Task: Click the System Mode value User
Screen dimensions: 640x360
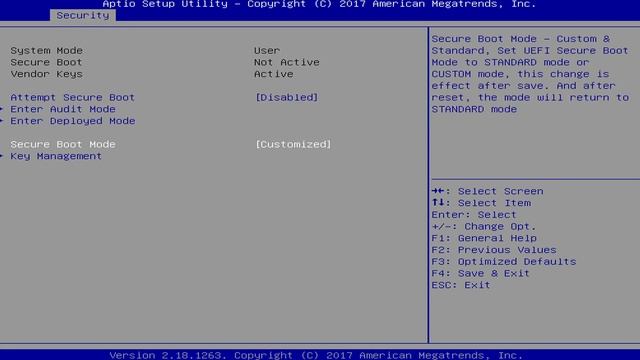Action: point(267,50)
